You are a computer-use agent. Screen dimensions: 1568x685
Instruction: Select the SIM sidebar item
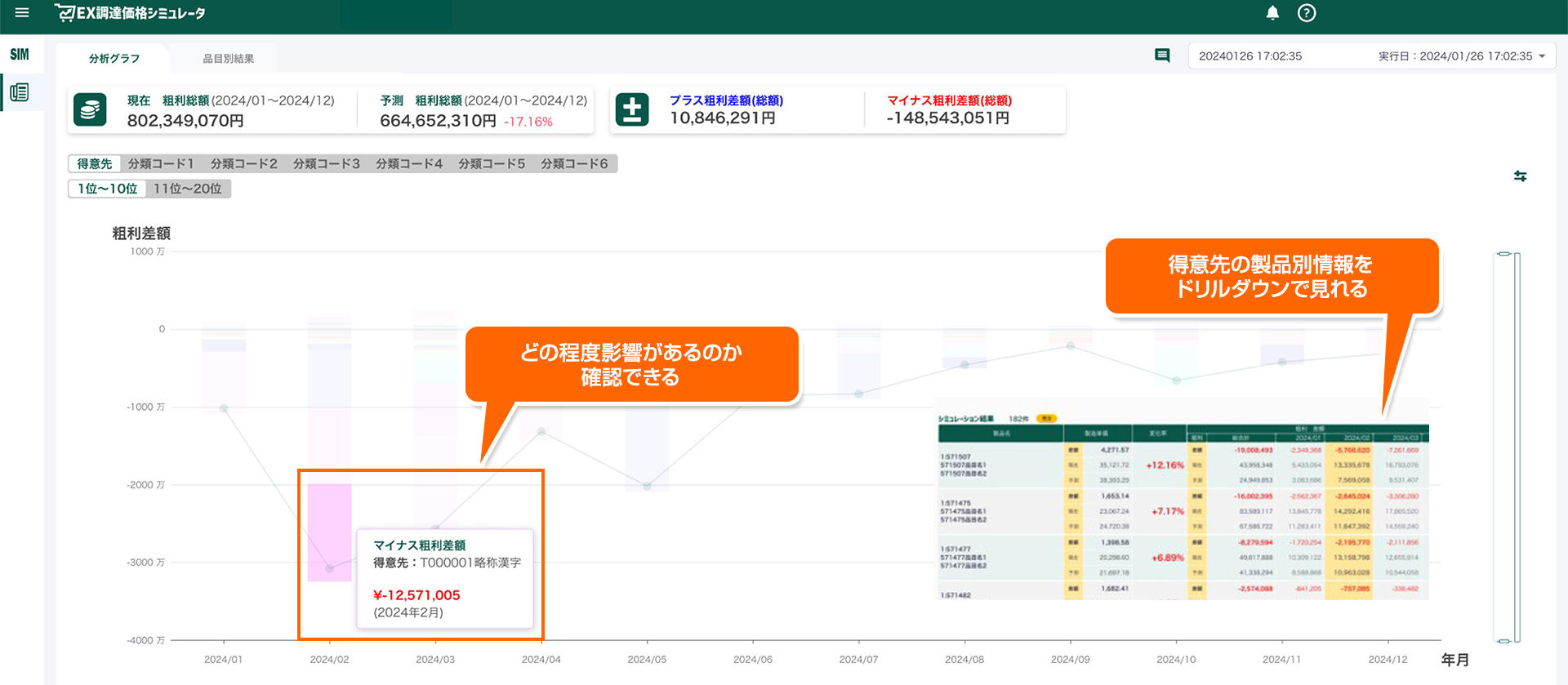(x=20, y=55)
